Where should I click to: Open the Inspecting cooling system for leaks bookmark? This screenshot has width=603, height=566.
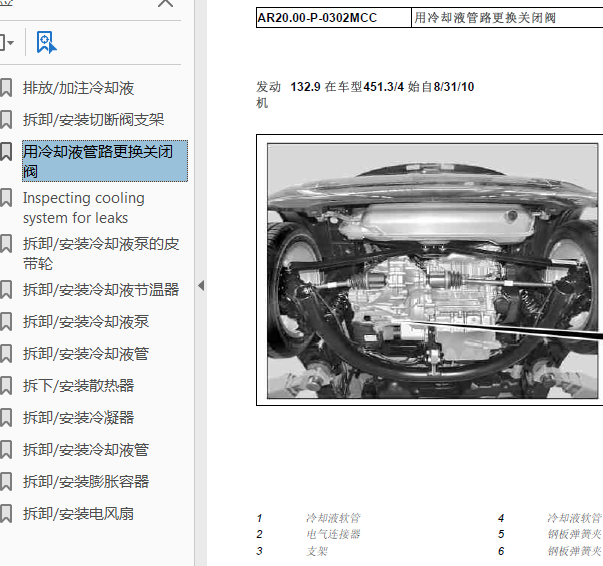pos(83,208)
